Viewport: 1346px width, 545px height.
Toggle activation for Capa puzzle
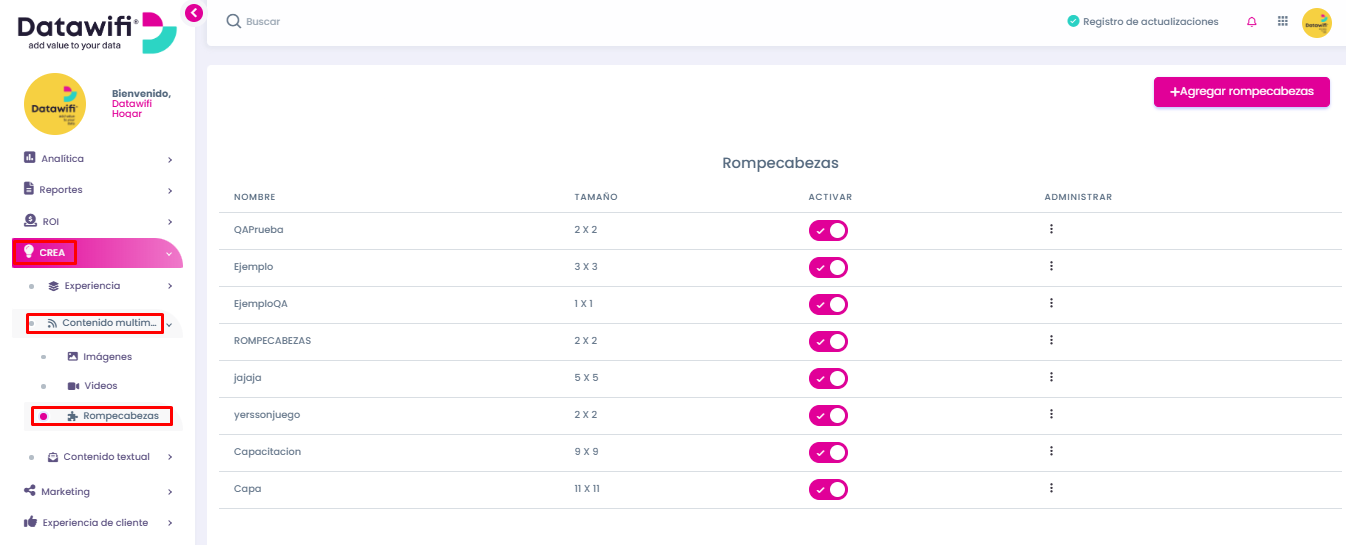coord(828,490)
